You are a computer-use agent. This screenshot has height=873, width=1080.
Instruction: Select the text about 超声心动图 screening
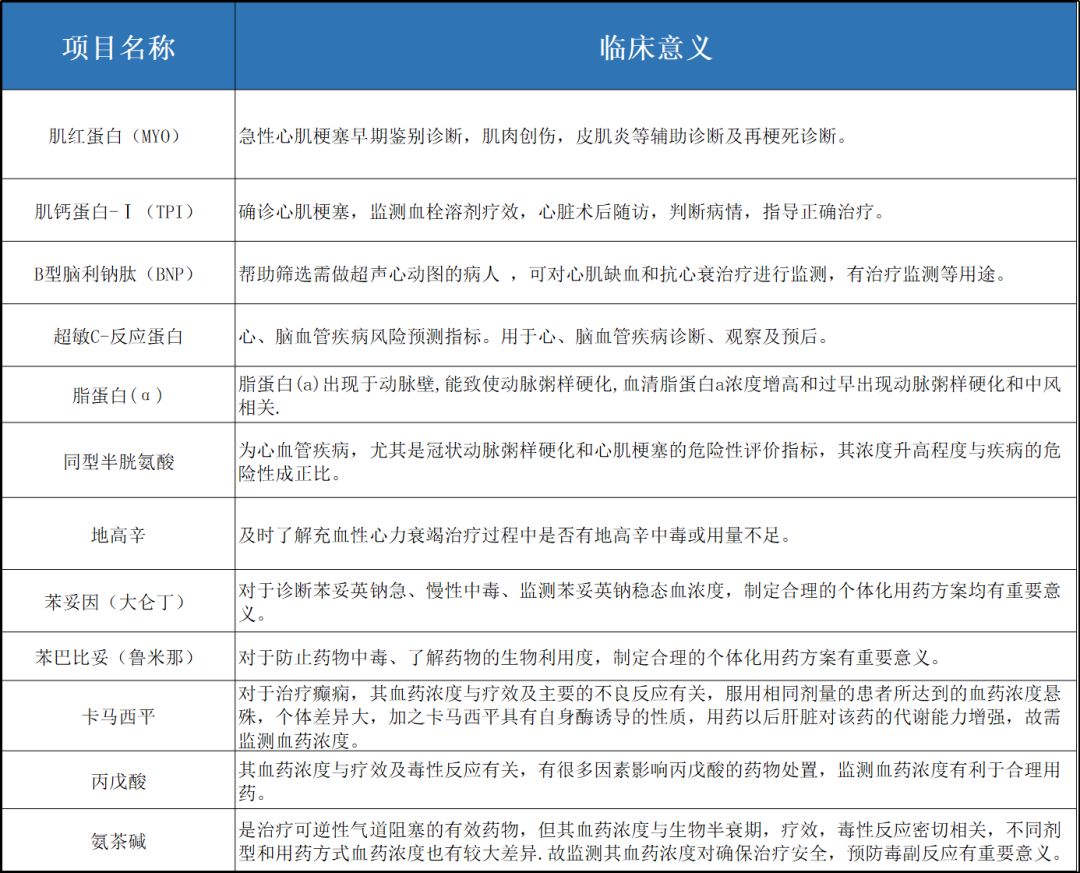(621, 274)
